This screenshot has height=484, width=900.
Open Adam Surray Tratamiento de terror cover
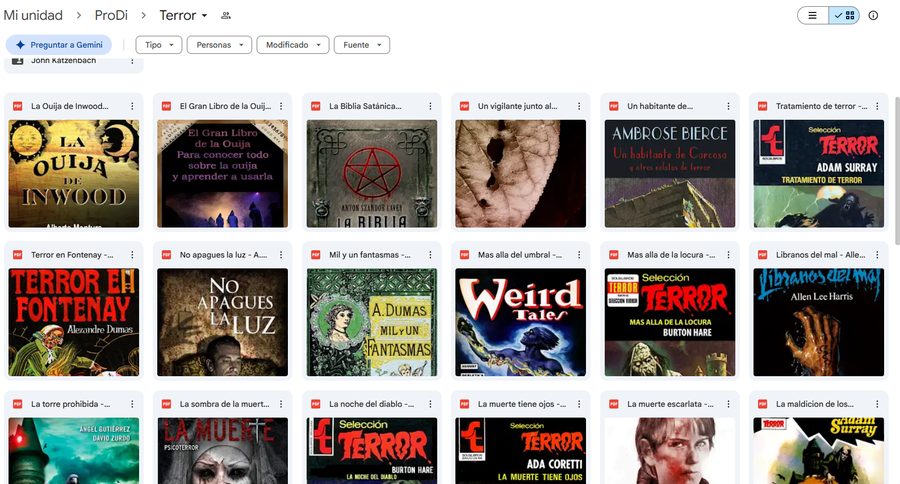818,173
